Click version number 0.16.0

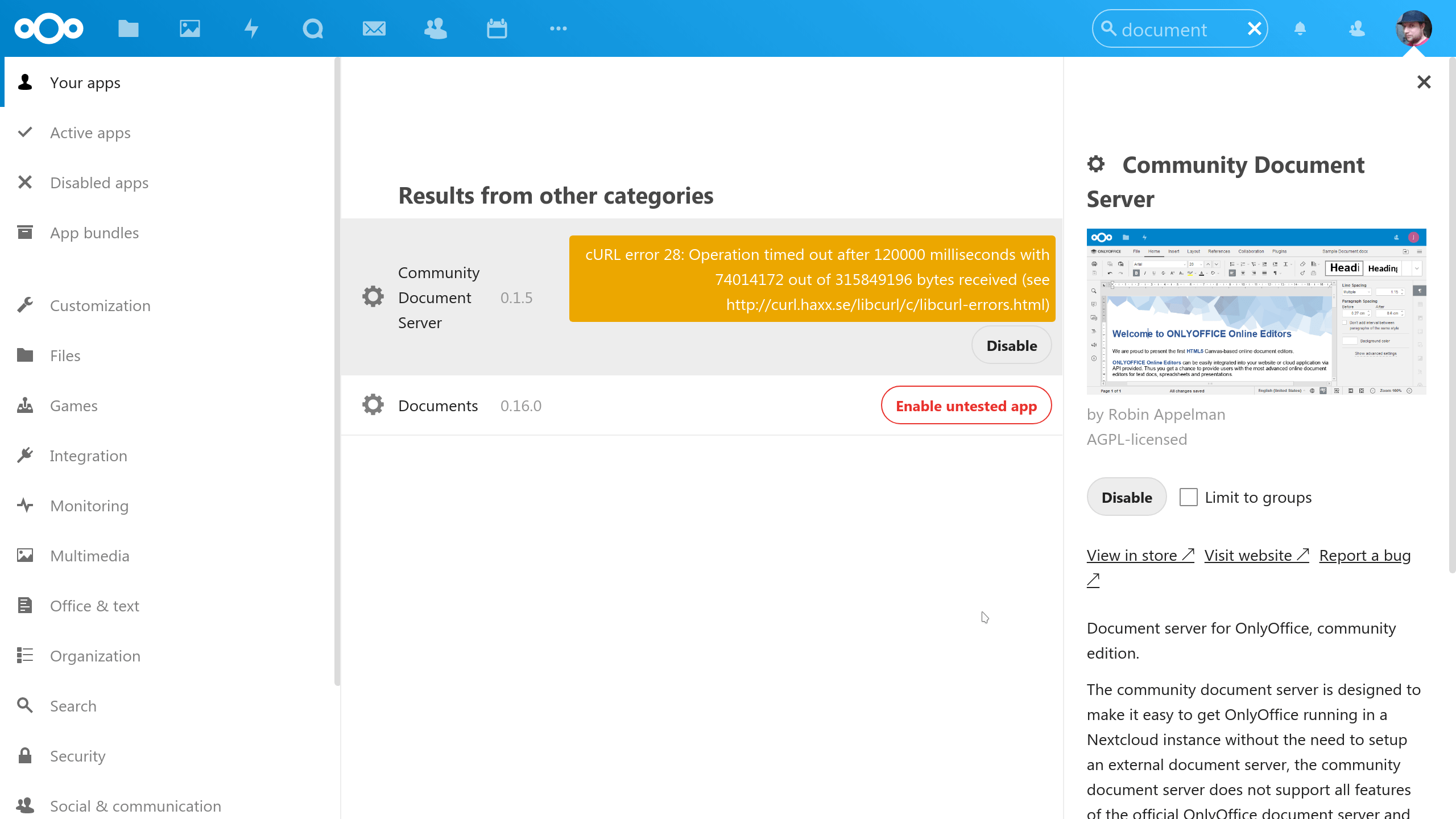[x=521, y=406]
